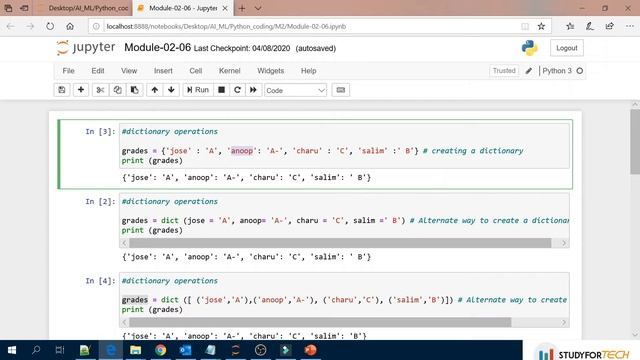Open the View menu
The width and height of the screenshot is (640, 360).
pyautogui.click(x=129, y=71)
